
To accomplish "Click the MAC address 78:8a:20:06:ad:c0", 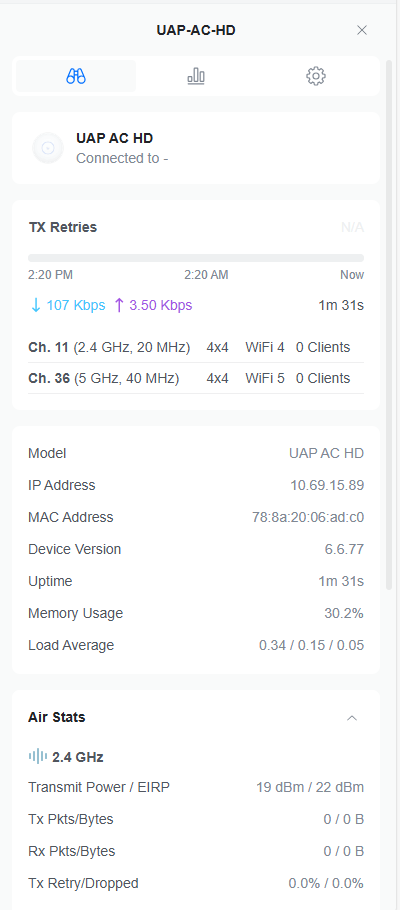I will coord(308,517).
